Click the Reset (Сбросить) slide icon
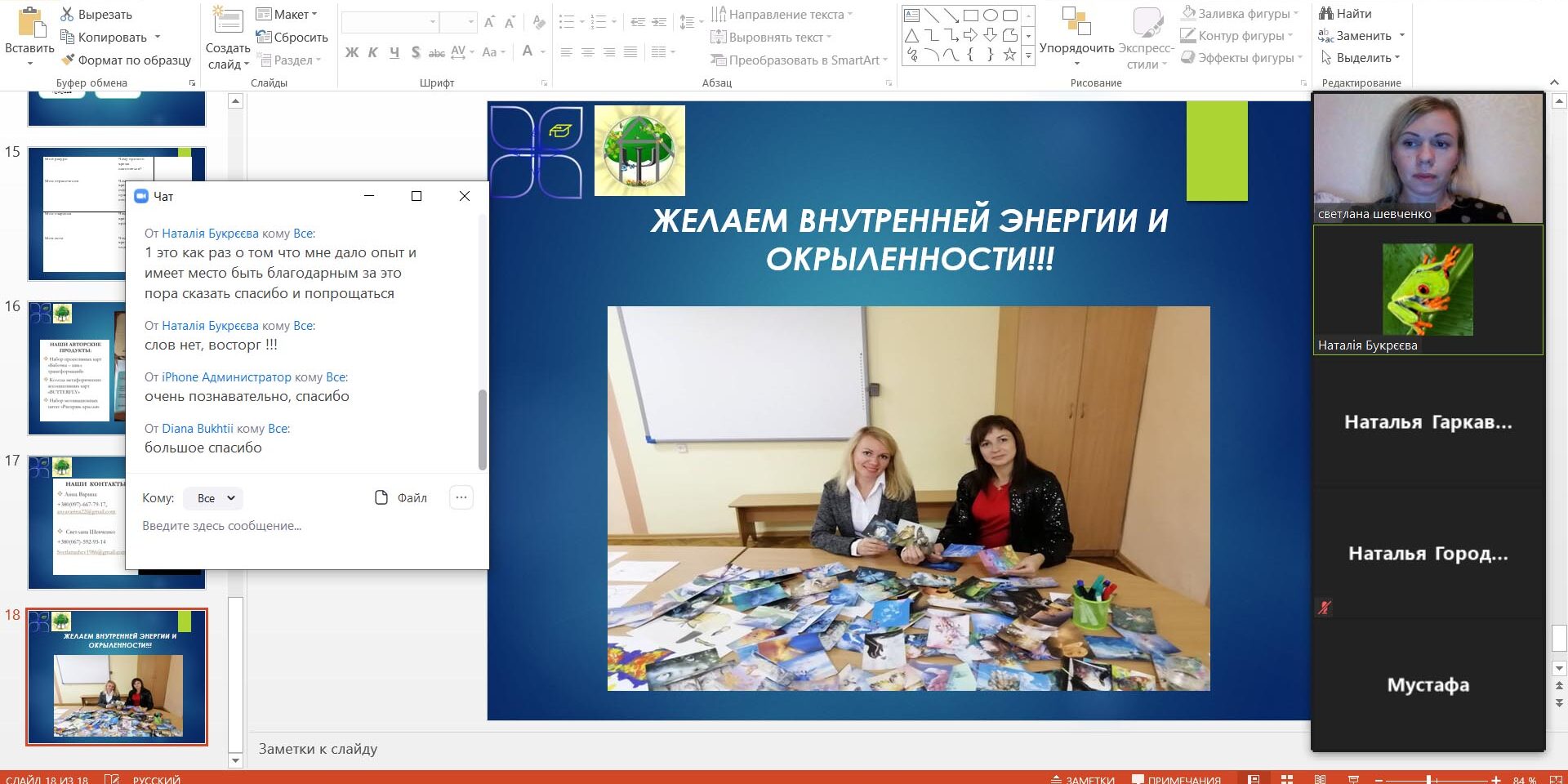Viewport: 1568px width, 784px height. 263,37
